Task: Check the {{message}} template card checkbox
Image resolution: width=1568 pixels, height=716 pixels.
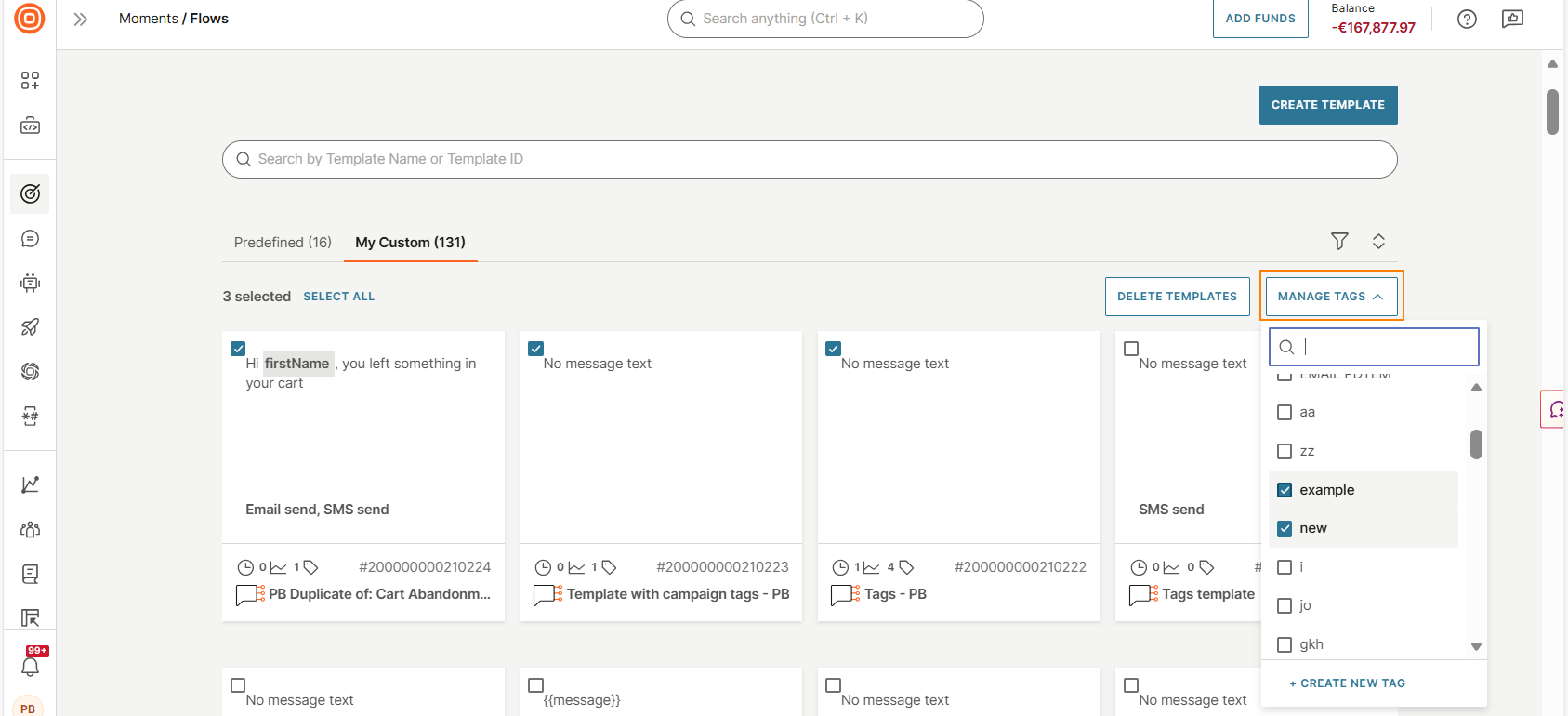Action: tap(535, 685)
